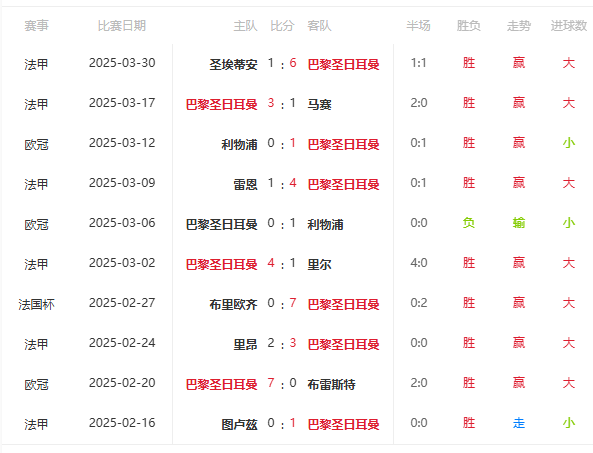This screenshot has width=593, height=453.
Task: Open 布雷斯特 away team link
Action: click(x=331, y=385)
